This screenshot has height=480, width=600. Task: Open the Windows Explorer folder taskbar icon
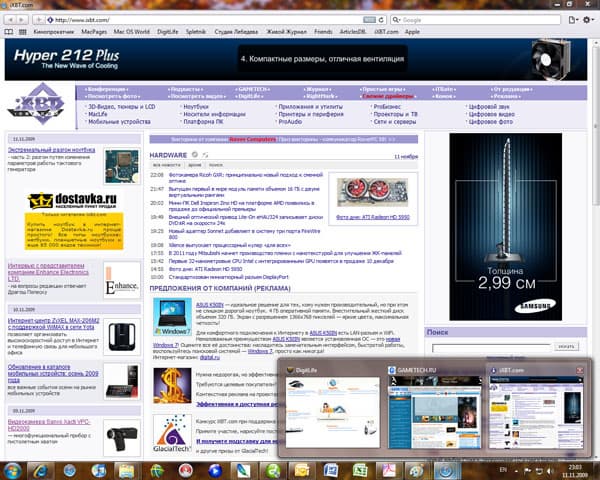click(126, 470)
